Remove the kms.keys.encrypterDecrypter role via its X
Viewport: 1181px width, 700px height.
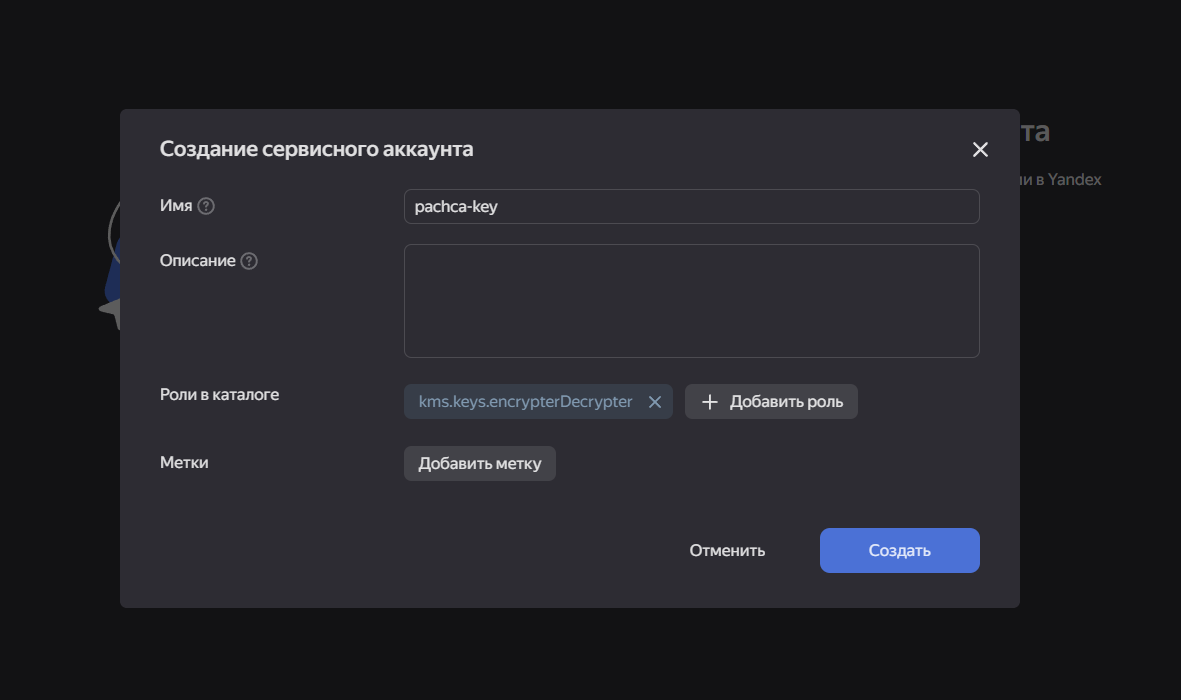[x=655, y=402]
